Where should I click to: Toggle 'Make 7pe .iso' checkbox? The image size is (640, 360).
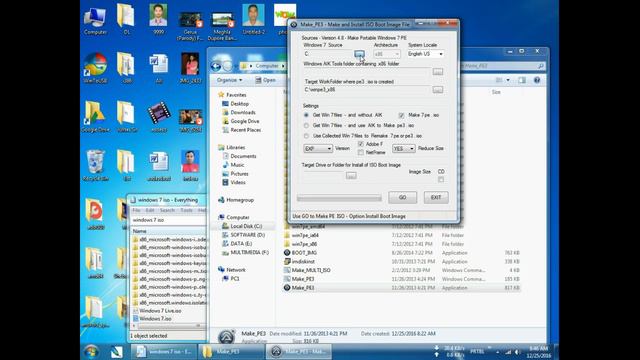pos(401,116)
